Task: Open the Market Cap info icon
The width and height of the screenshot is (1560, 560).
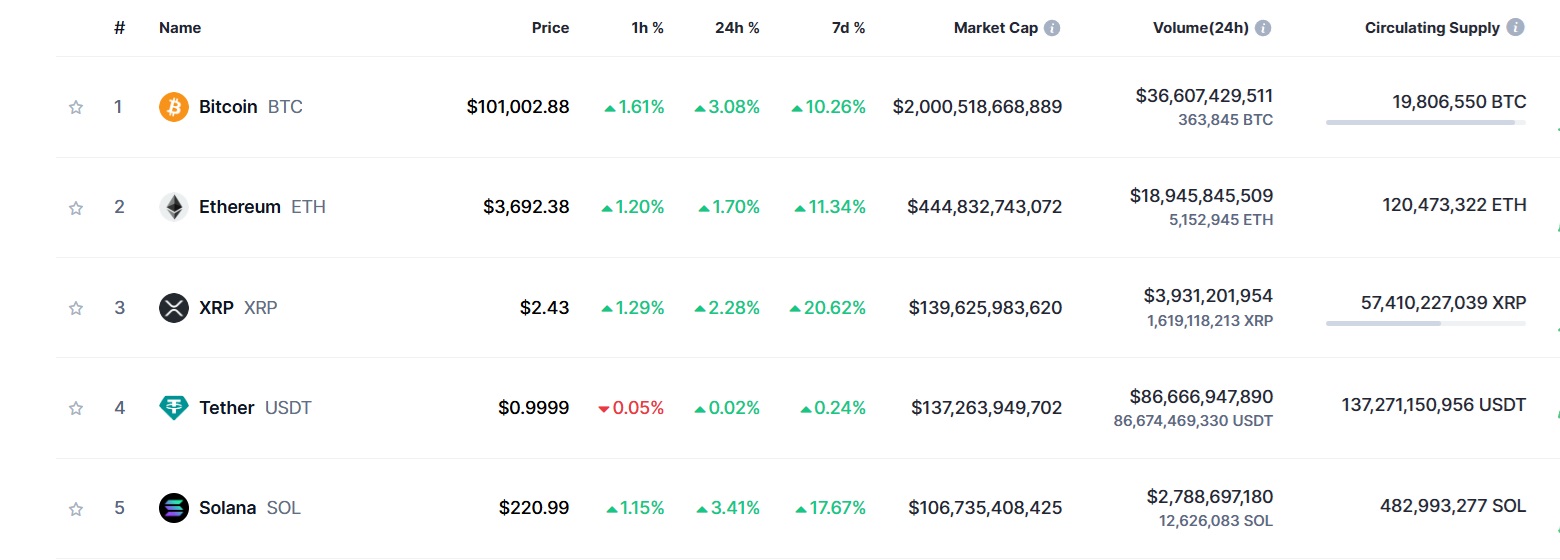Action: point(1052,28)
